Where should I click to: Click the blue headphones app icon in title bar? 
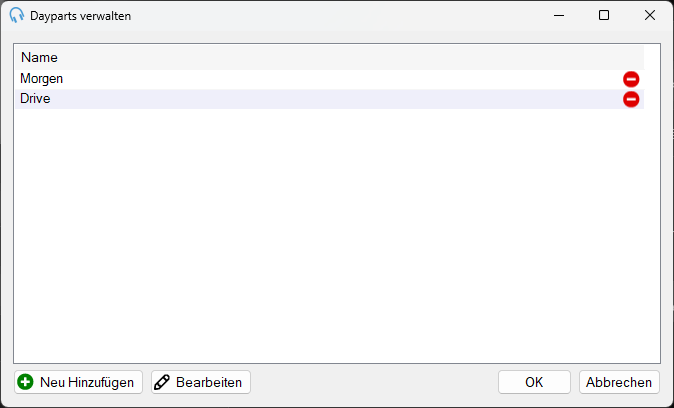[x=16, y=15]
